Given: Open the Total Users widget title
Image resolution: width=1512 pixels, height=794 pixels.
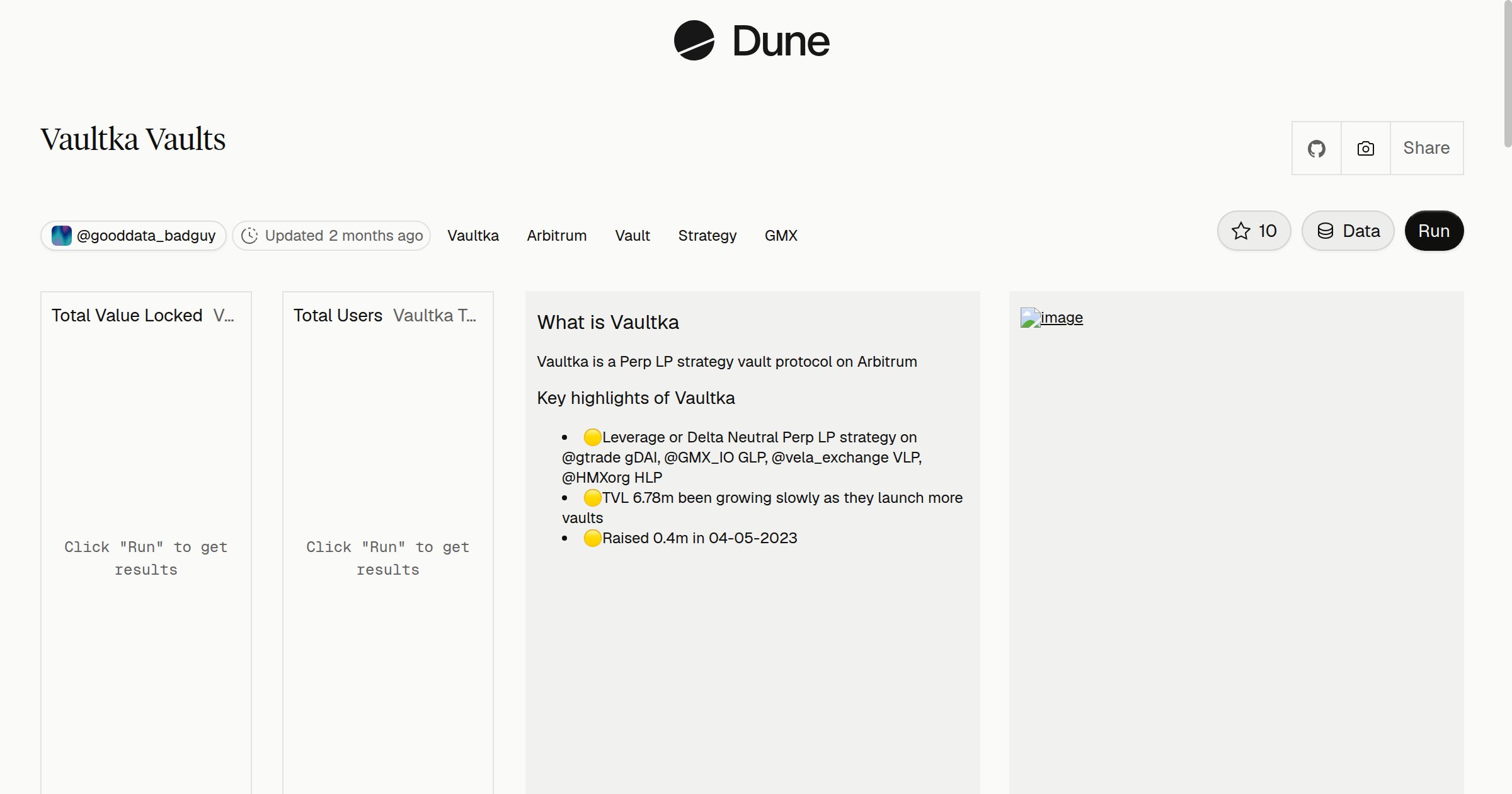Looking at the screenshot, I should pyautogui.click(x=338, y=316).
